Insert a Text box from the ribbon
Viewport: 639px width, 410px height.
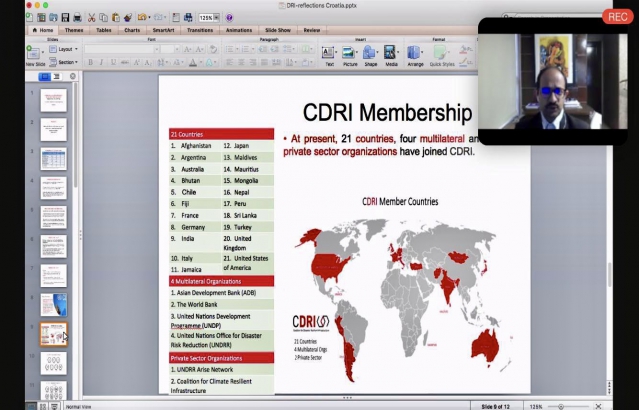point(329,52)
